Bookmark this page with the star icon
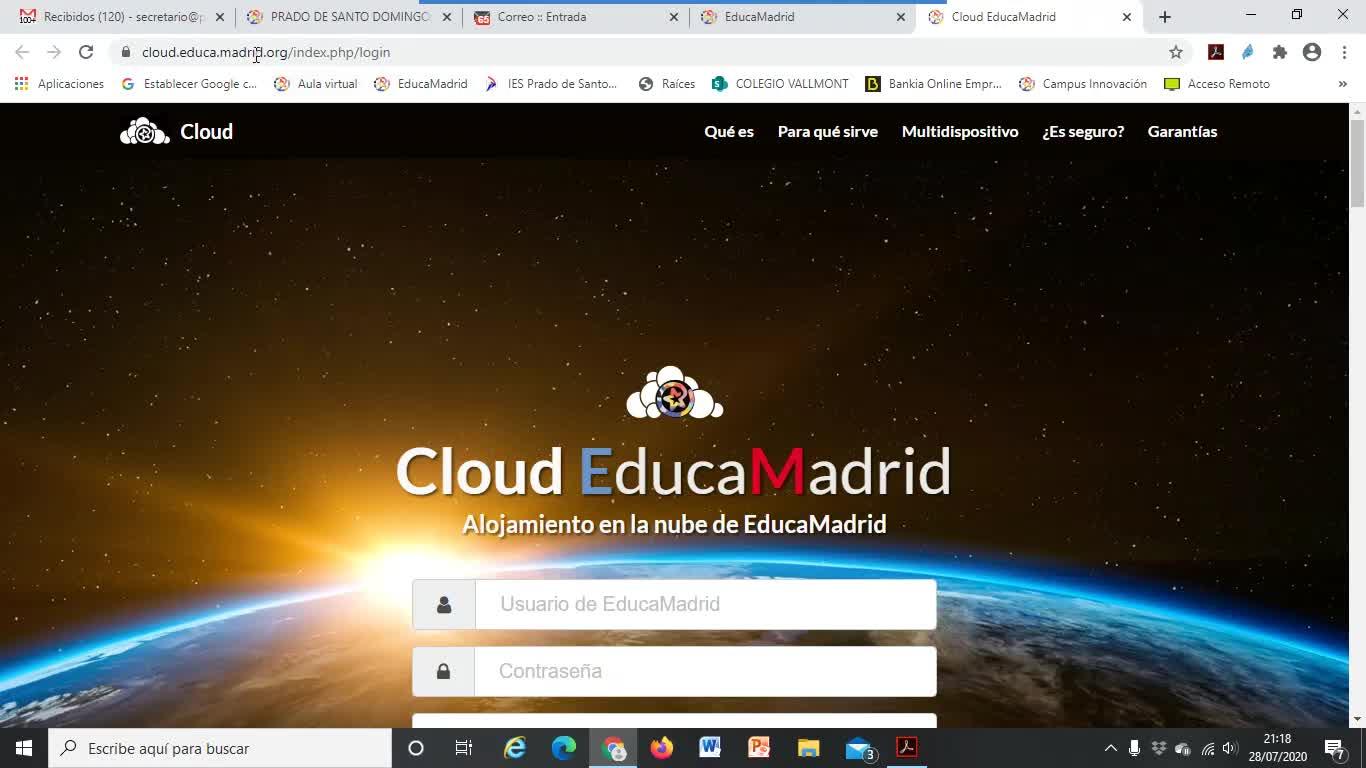The image size is (1366, 768). (x=1176, y=52)
